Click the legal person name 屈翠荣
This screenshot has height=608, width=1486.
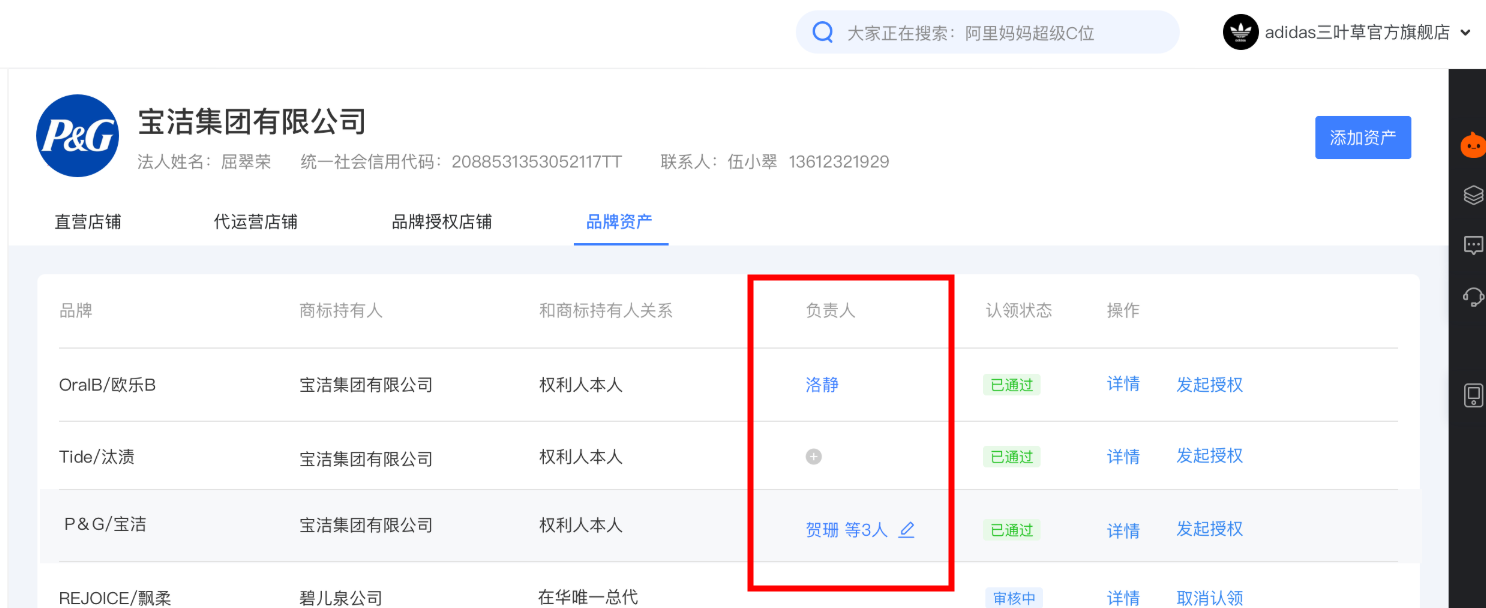pyautogui.click(x=246, y=162)
